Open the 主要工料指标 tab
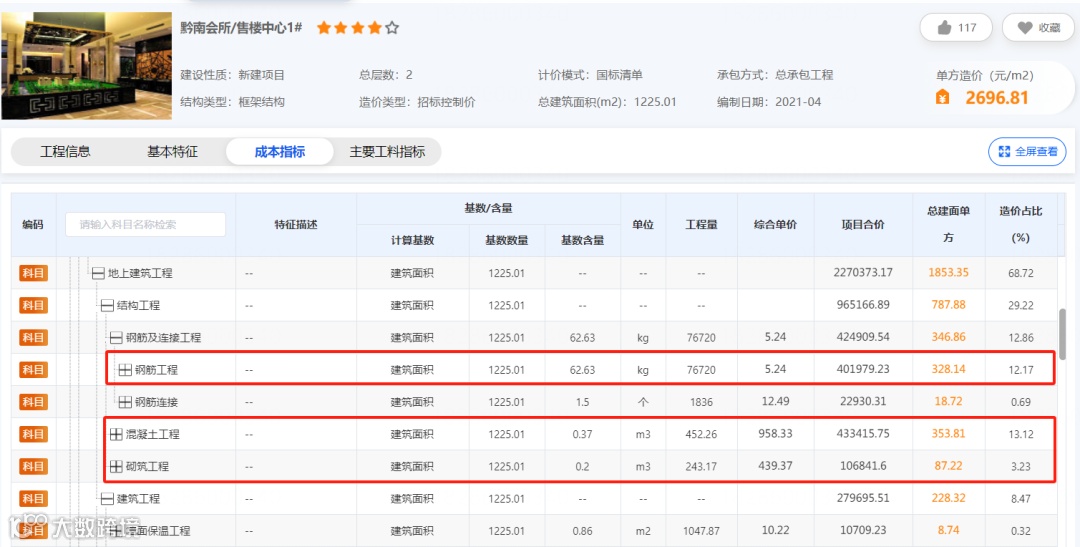1080x547 pixels. (x=387, y=152)
